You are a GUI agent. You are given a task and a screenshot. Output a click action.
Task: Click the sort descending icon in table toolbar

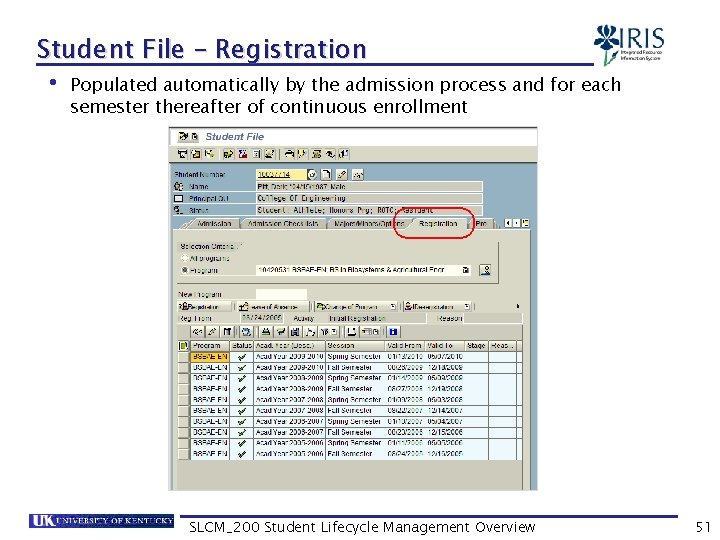[281, 332]
